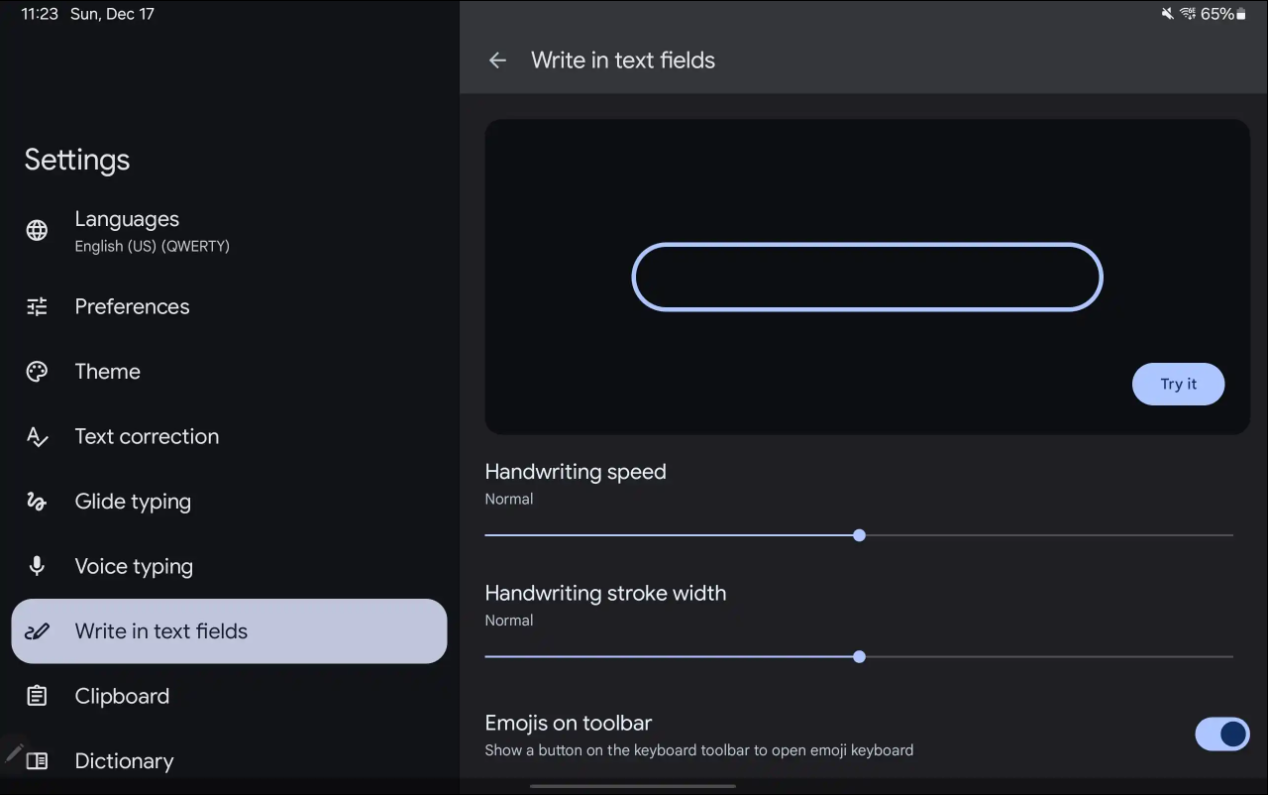
Task: Click the Handwriting stroke width slider handle
Action: tap(859, 657)
